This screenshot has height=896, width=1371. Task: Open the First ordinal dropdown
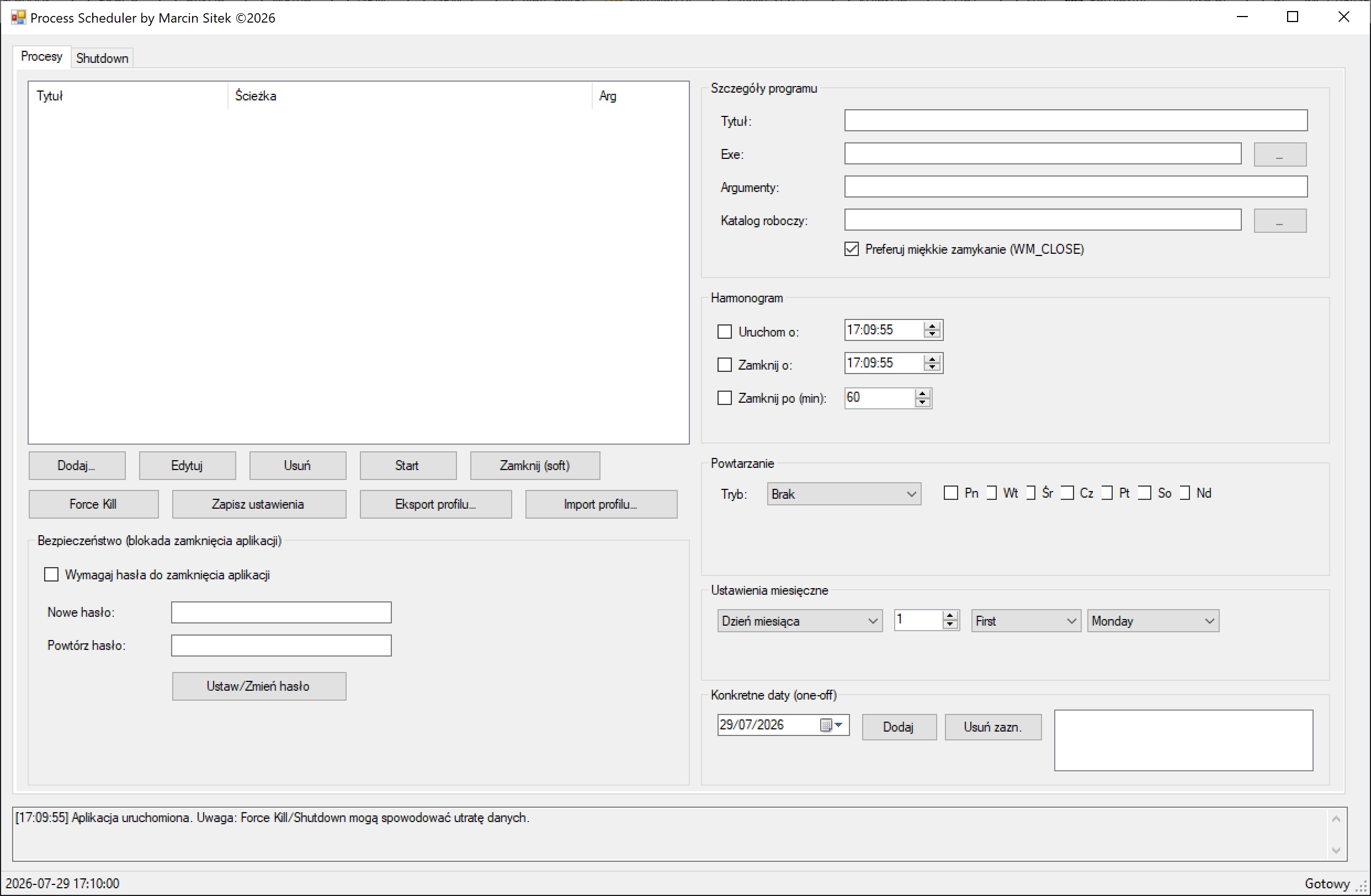pyautogui.click(x=1025, y=621)
